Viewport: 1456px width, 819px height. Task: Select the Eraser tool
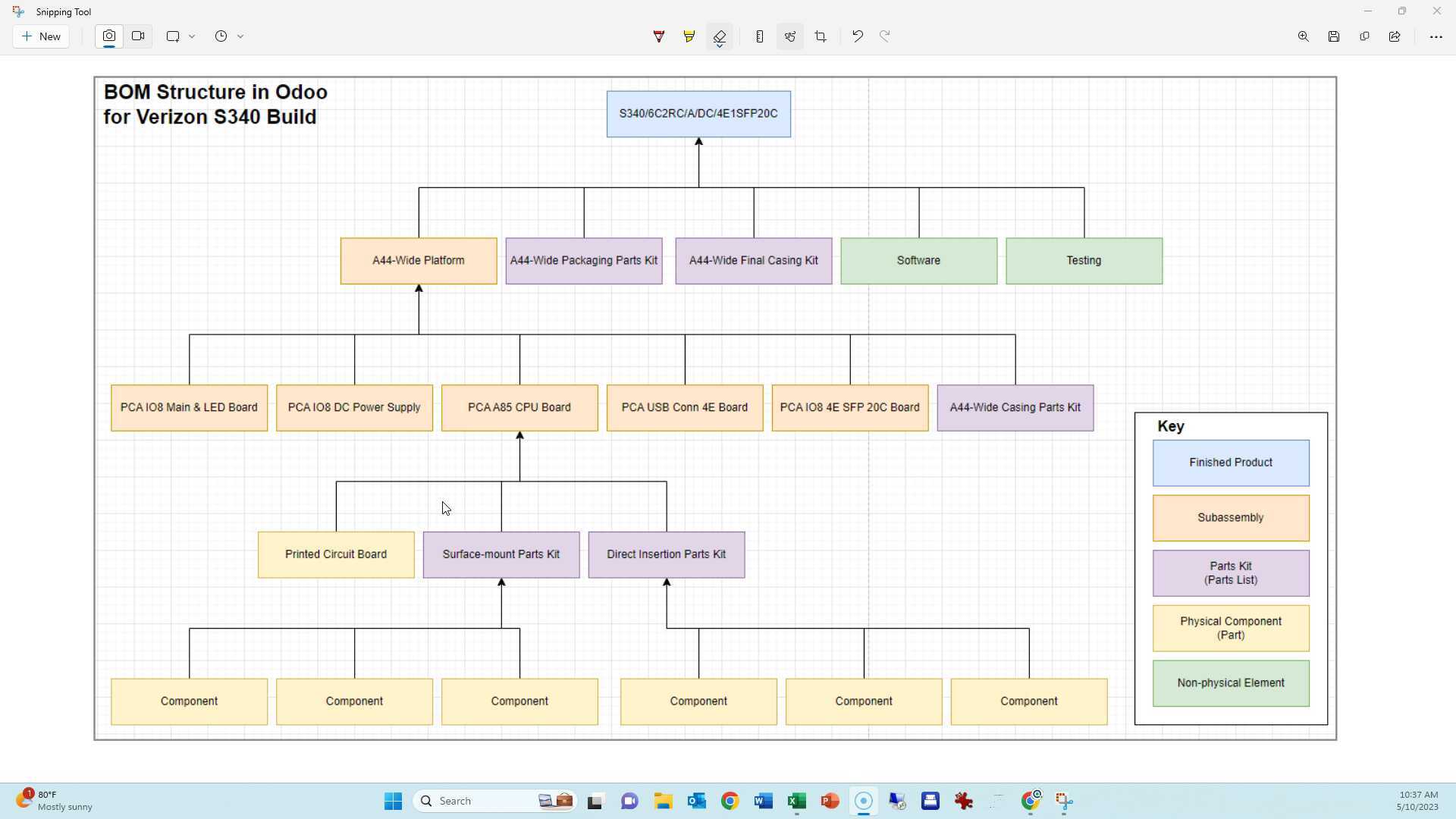click(717, 33)
